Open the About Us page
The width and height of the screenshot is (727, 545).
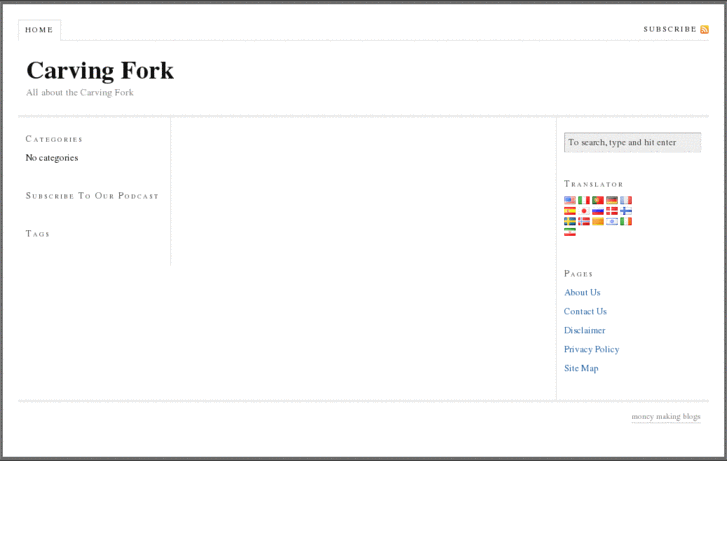582,293
